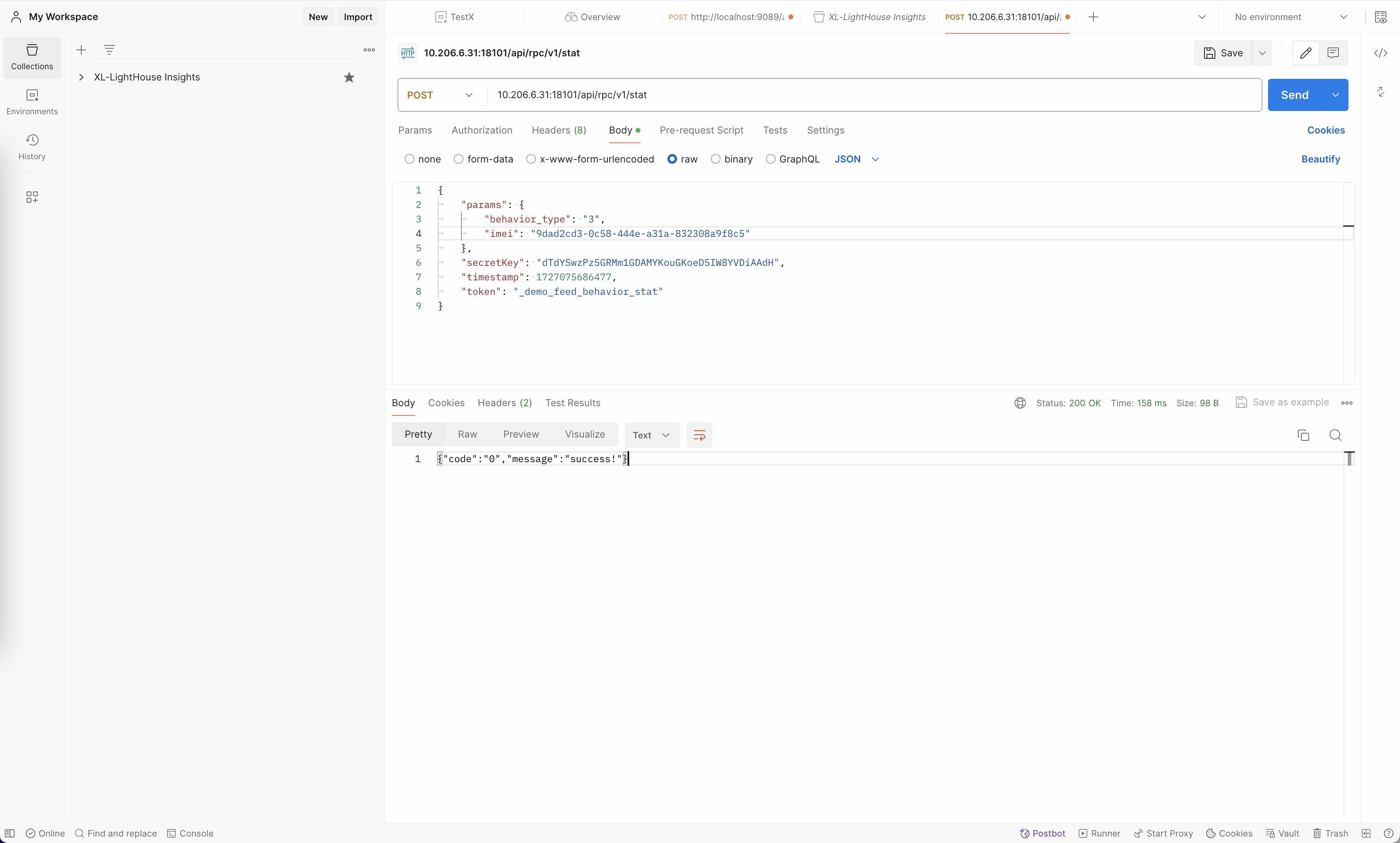Toggle sidebar from status bar icon
This screenshot has width=1400, height=843.
click(10, 833)
